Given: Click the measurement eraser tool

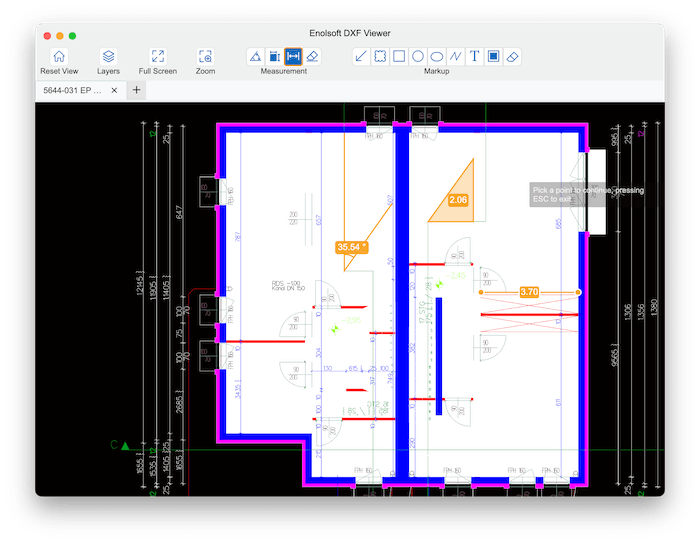Looking at the screenshot, I should [x=313, y=56].
